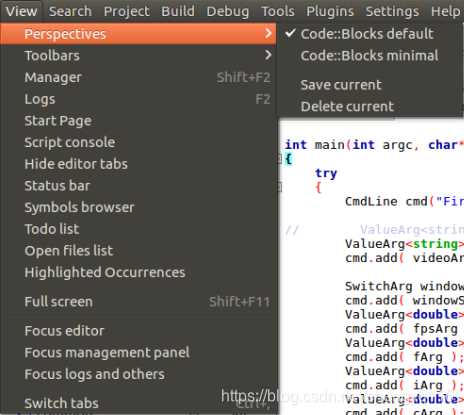Click the 'SwitchArg window' code line
This screenshot has height=415, width=464.
pyautogui.click(x=404, y=286)
